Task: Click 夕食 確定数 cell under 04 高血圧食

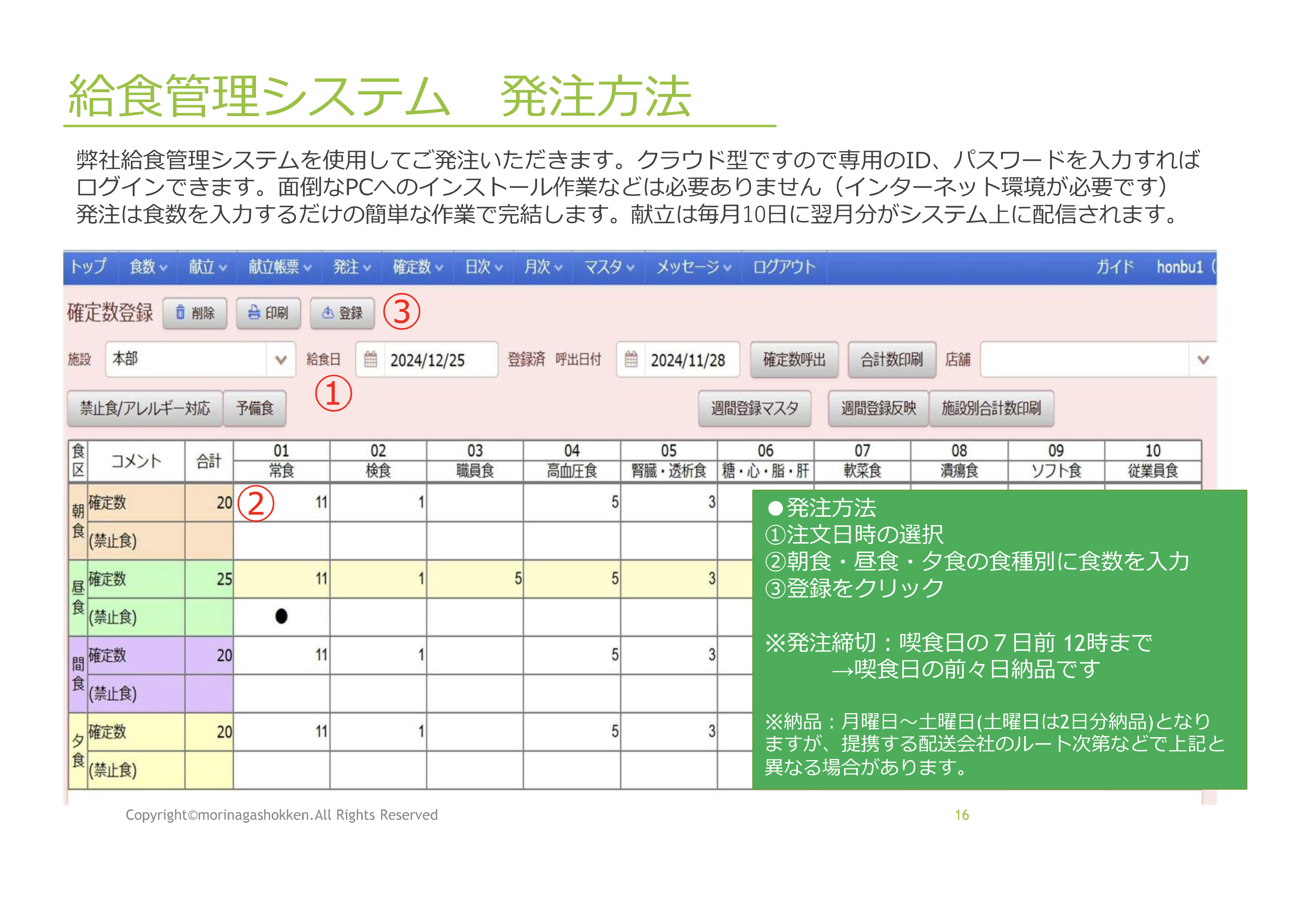Action: tap(572, 731)
